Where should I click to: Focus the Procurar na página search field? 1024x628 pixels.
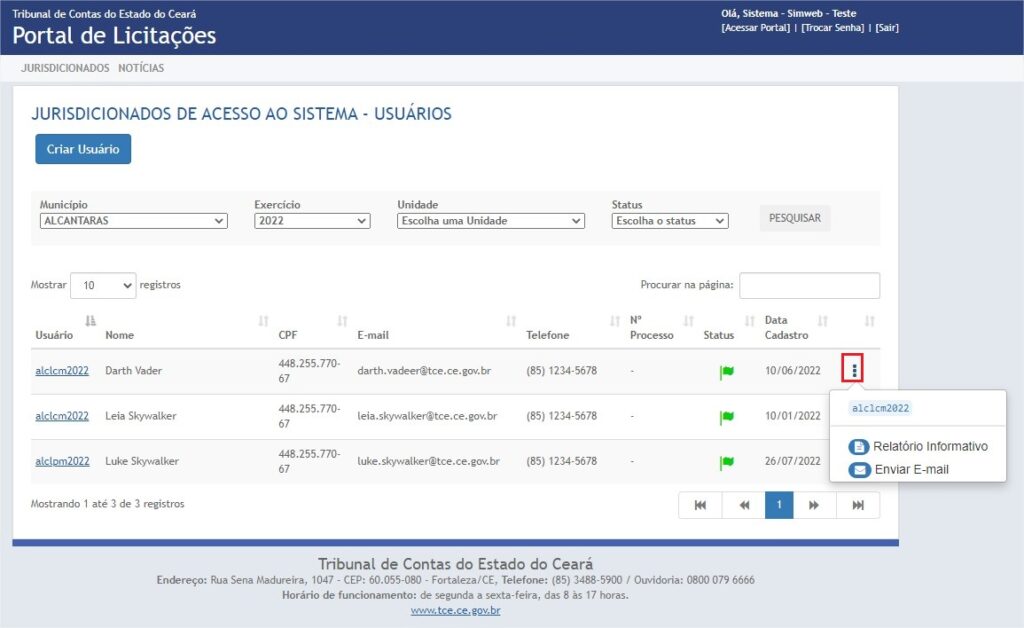point(809,285)
